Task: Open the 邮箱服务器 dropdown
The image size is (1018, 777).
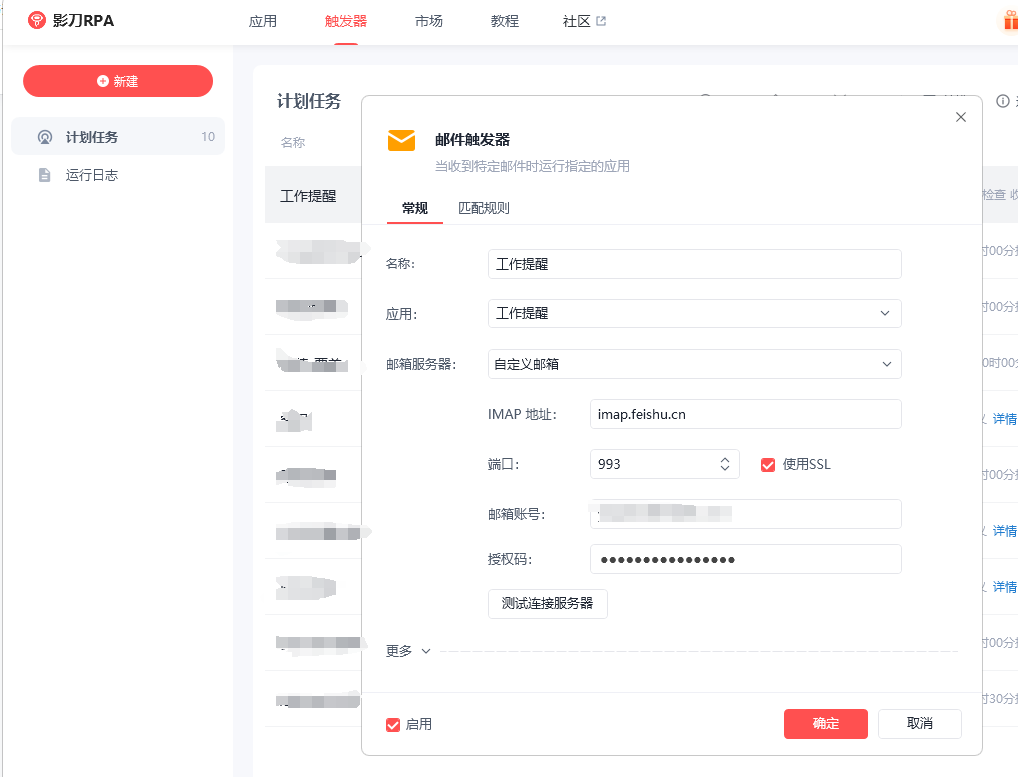Action: [695, 364]
